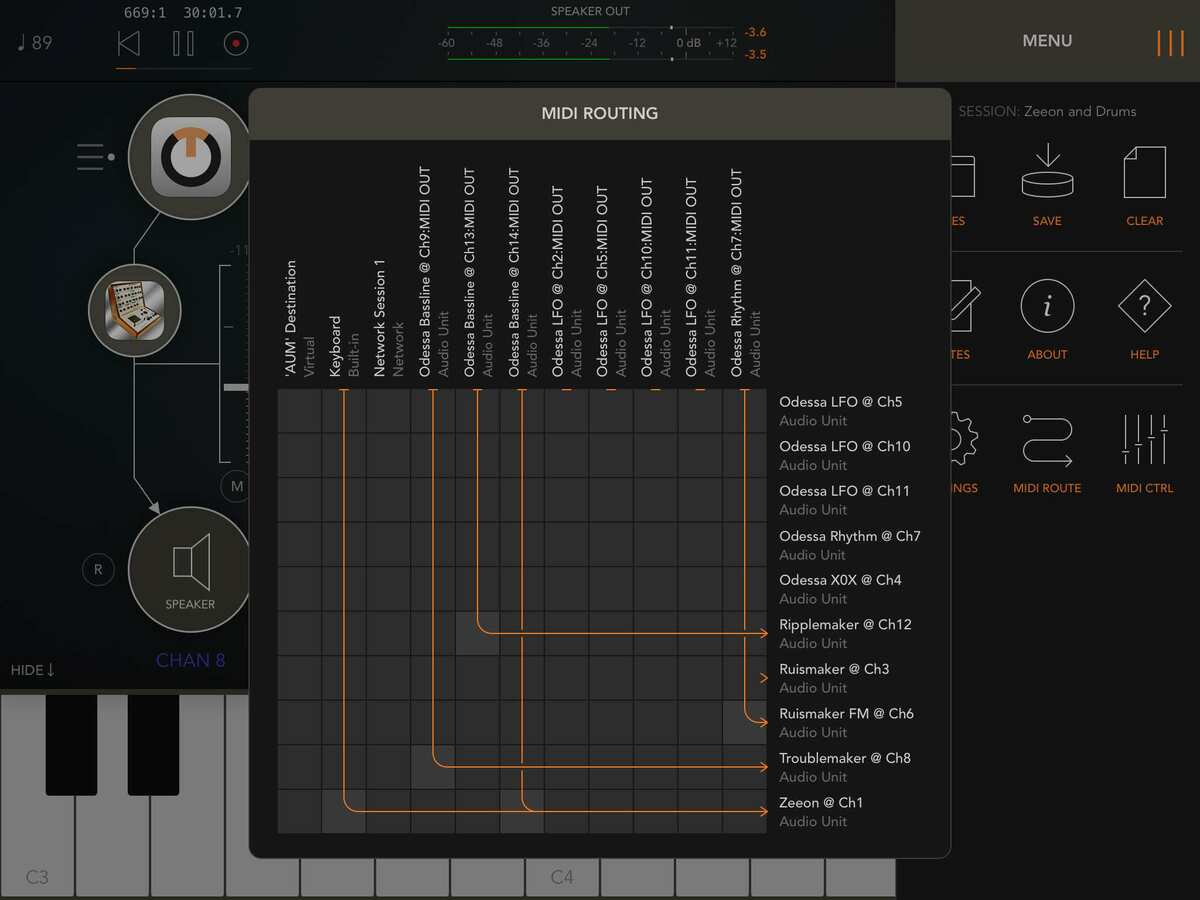This screenshot has width=1200, height=900.
Task: Toggle the M mute button on channel
Action: coord(237,487)
